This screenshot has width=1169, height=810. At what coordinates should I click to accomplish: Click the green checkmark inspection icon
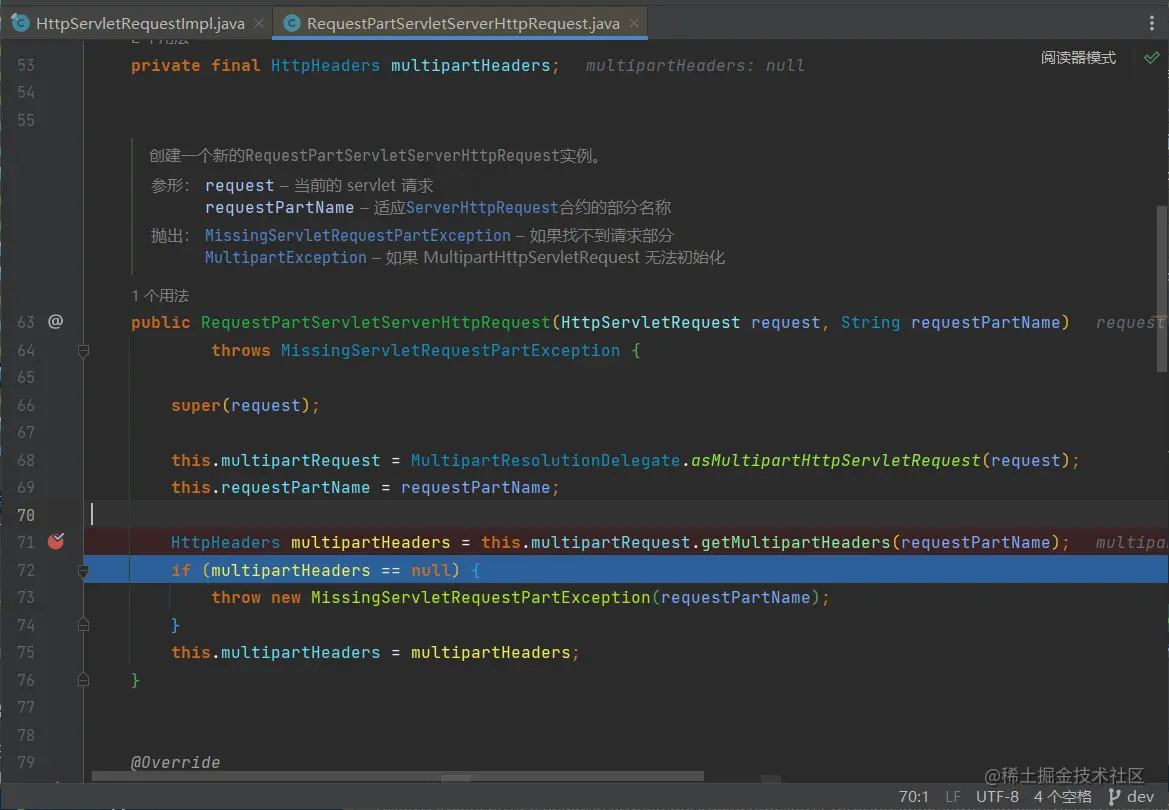pos(1151,57)
